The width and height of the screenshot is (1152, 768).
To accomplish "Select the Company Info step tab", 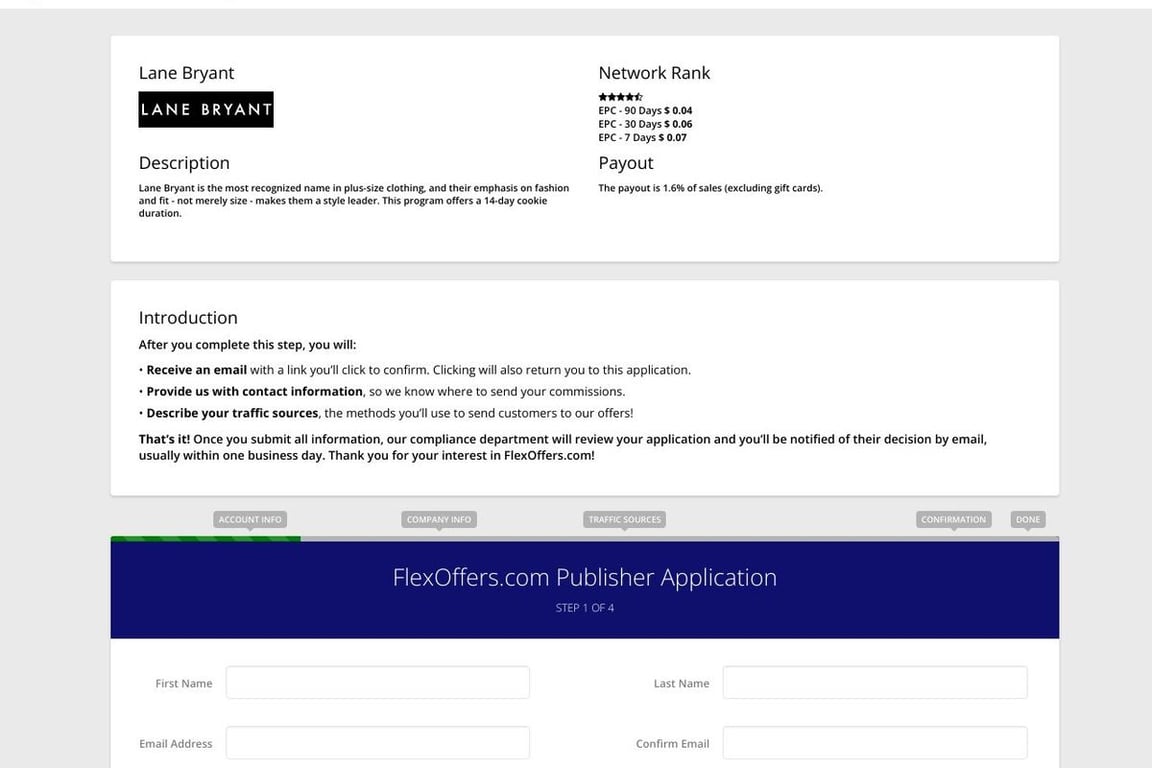I will pos(439,520).
